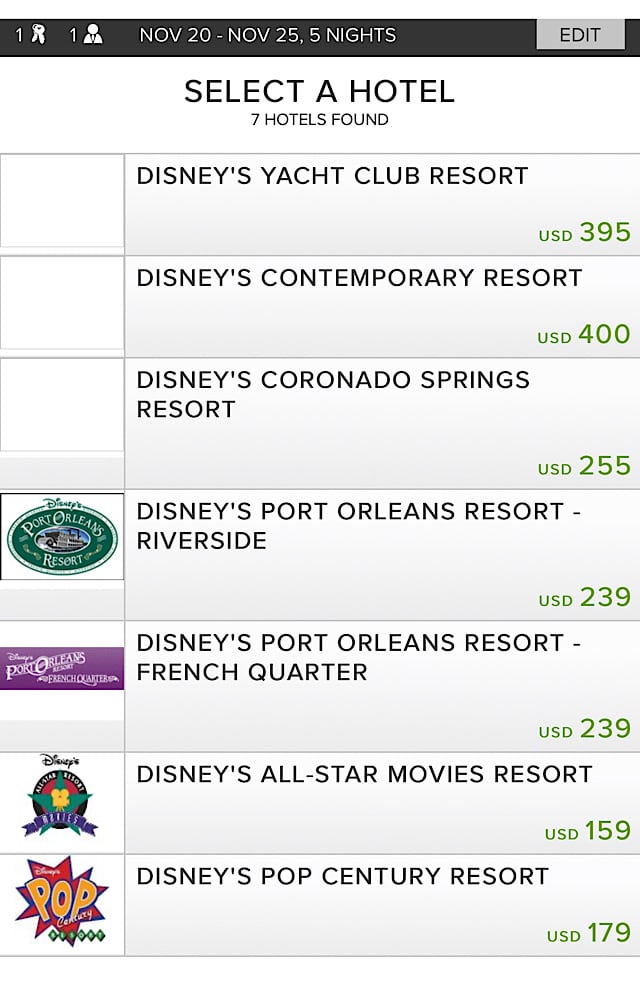Click the All-Star Movies Resort logo
This screenshot has height=1000, width=640.
61,795
